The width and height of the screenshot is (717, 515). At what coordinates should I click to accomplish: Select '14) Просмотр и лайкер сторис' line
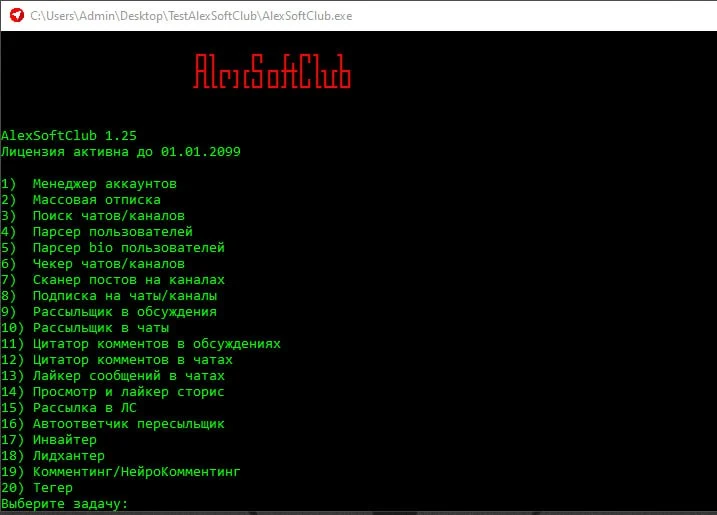[x=113, y=392]
